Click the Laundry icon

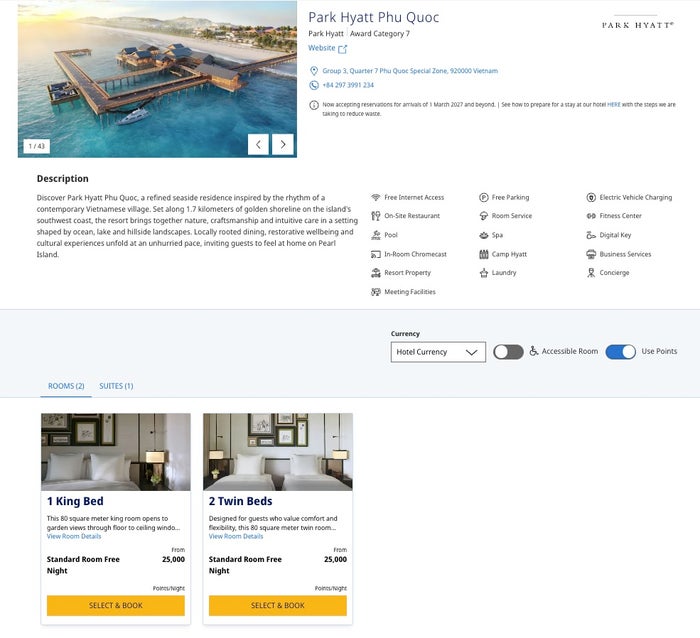(483, 273)
